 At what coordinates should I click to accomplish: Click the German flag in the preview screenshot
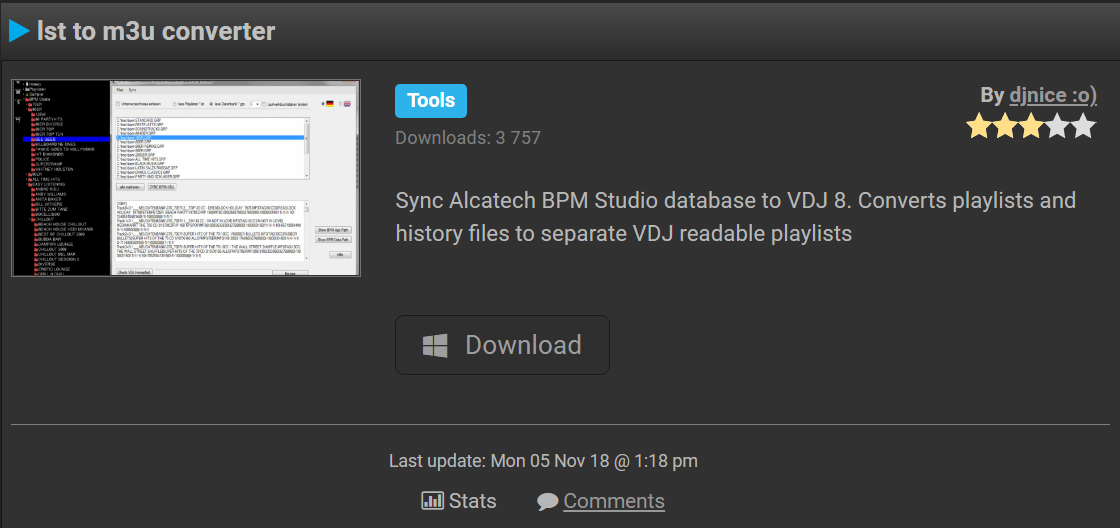pyautogui.click(x=329, y=104)
